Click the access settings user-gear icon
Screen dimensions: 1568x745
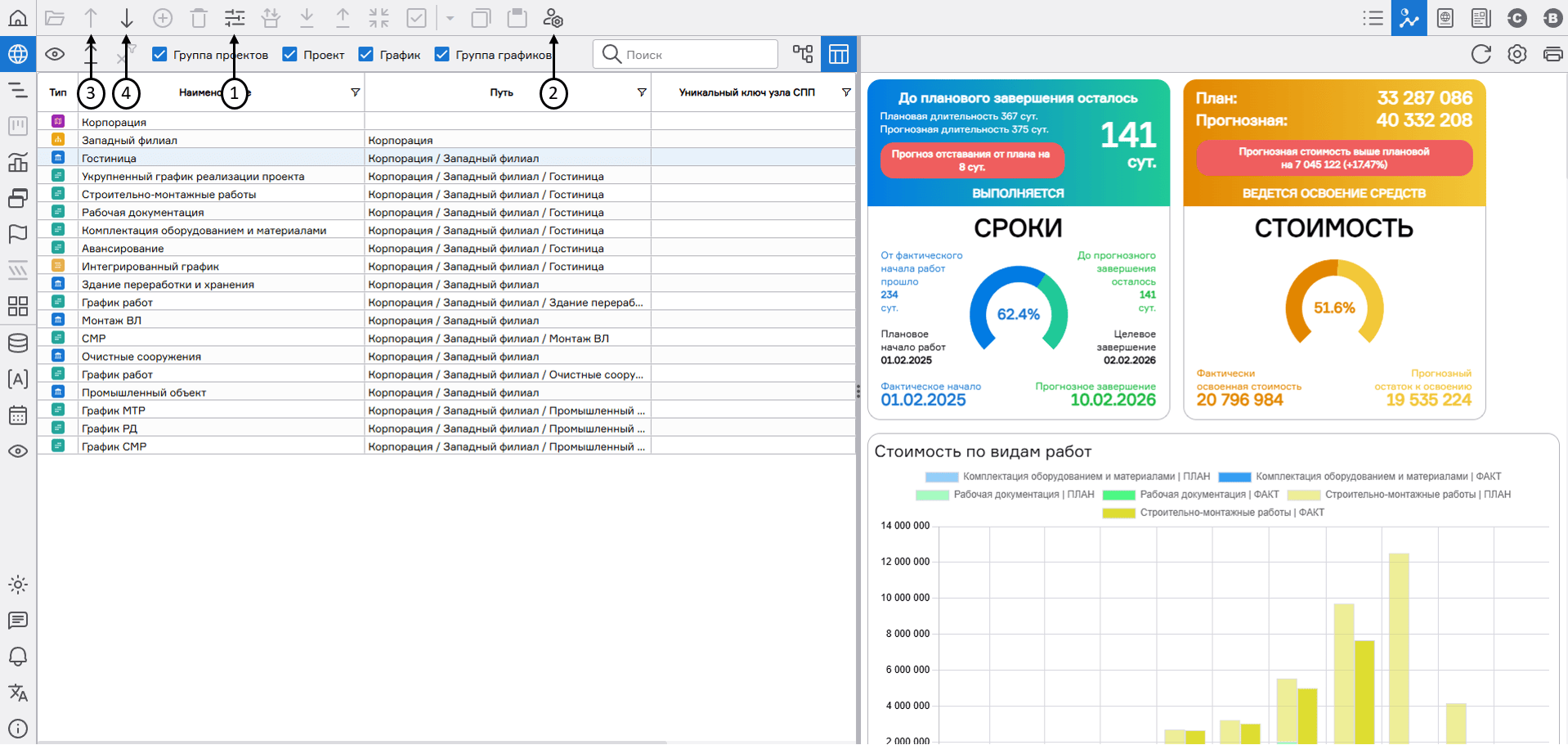(x=553, y=18)
